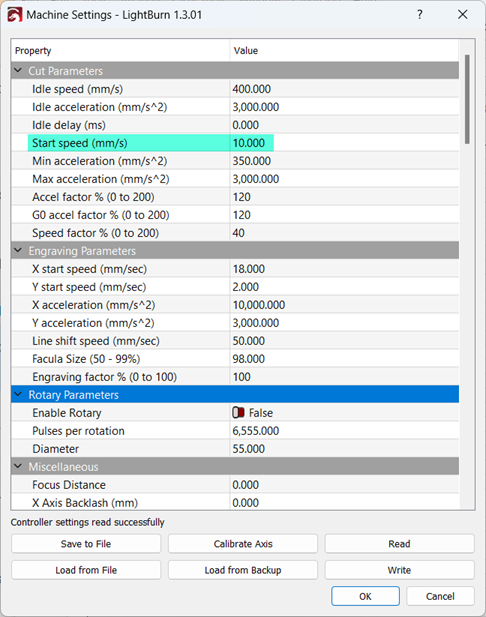Viewport: 486px width, 617px height.
Task: Click the Value column header
Action: click(246, 51)
